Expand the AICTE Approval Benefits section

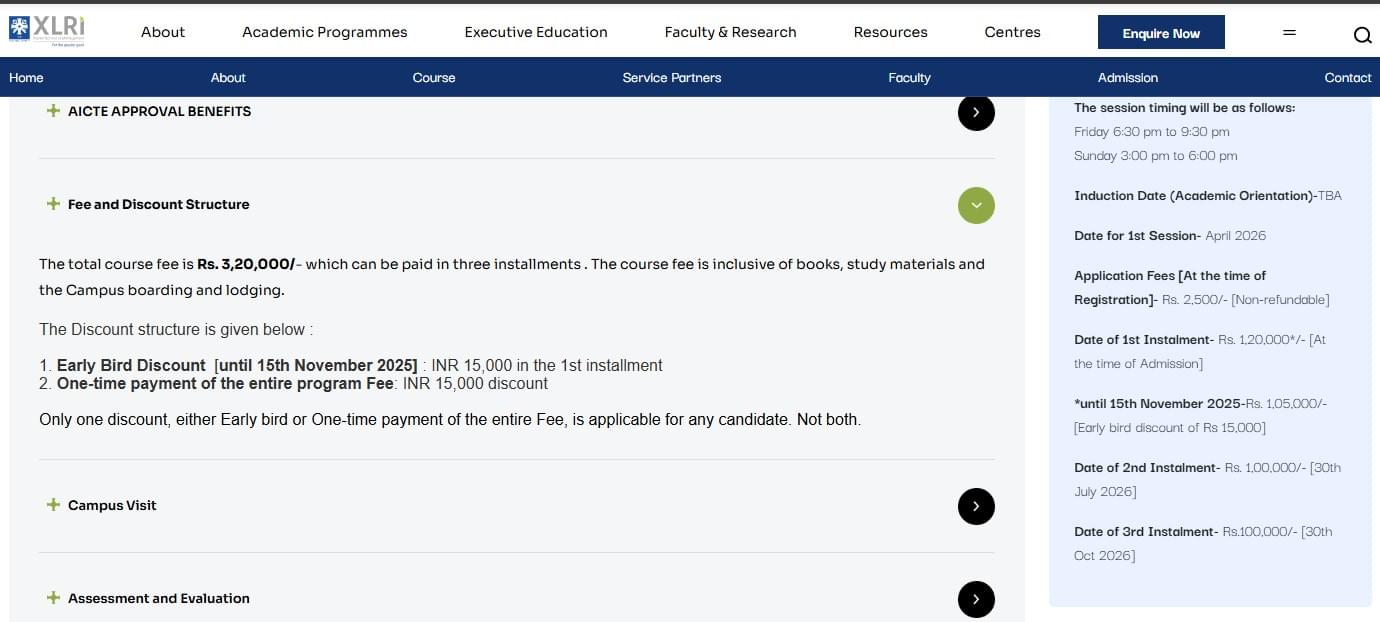tap(159, 111)
